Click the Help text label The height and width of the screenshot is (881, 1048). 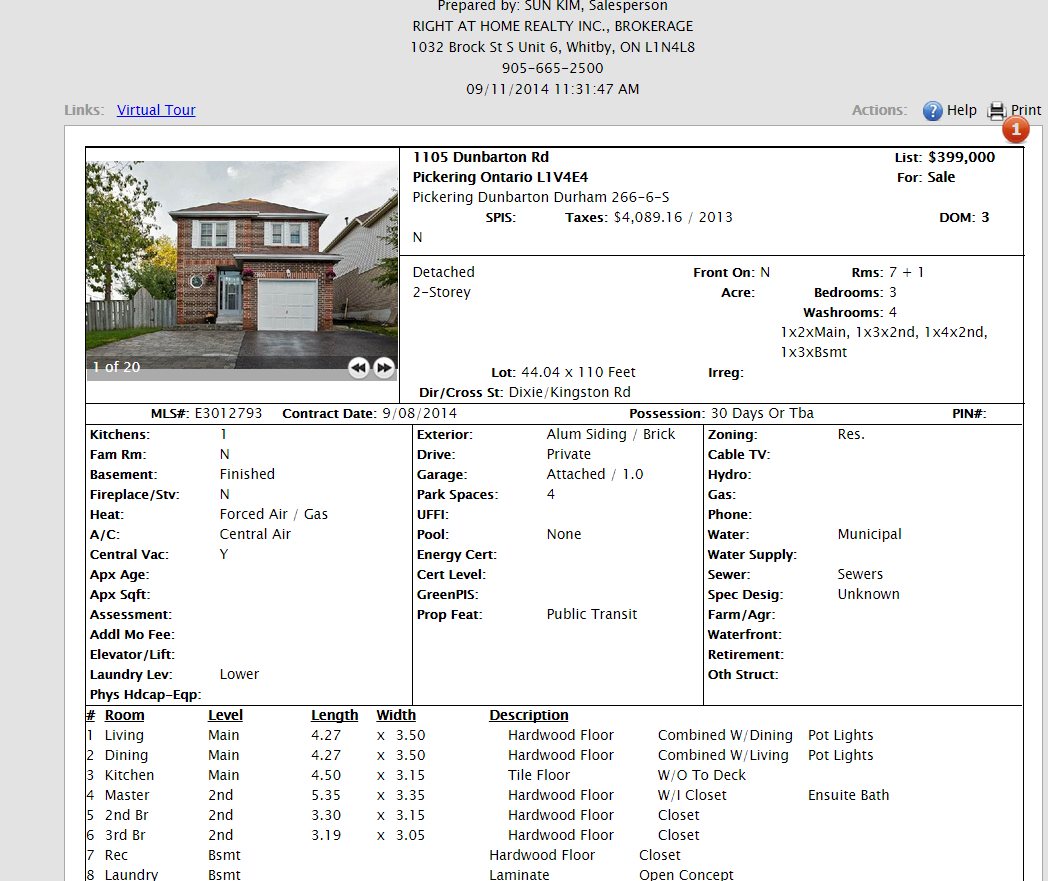(x=961, y=111)
